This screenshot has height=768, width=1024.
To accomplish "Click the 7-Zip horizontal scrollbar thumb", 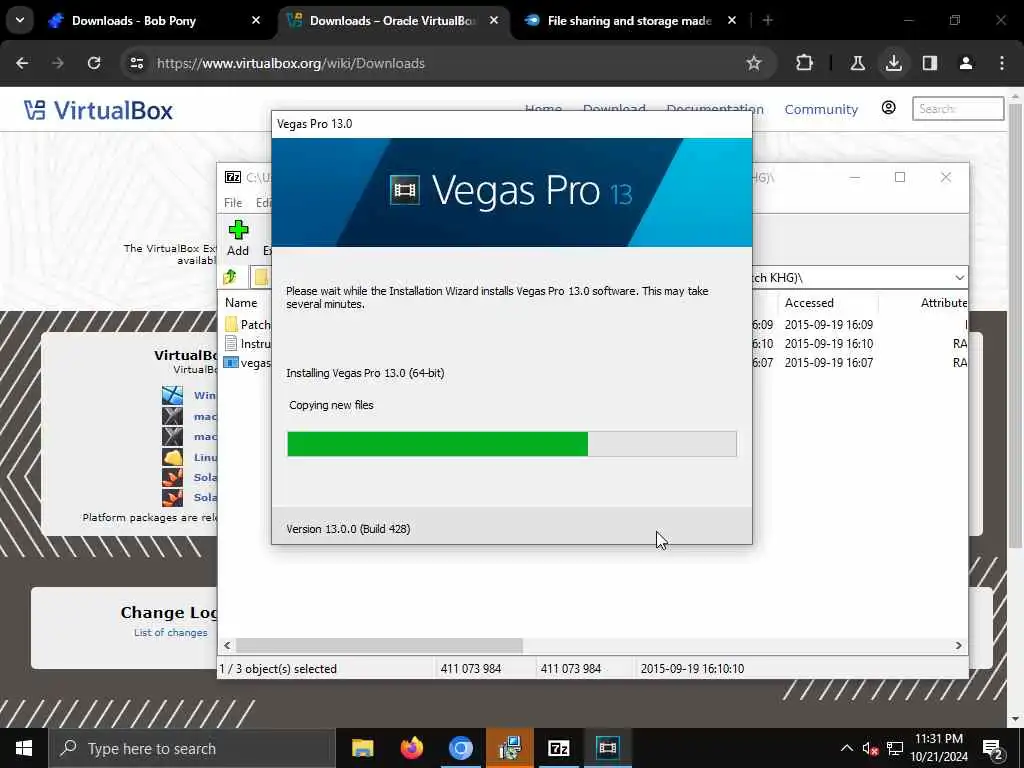I will [379, 645].
